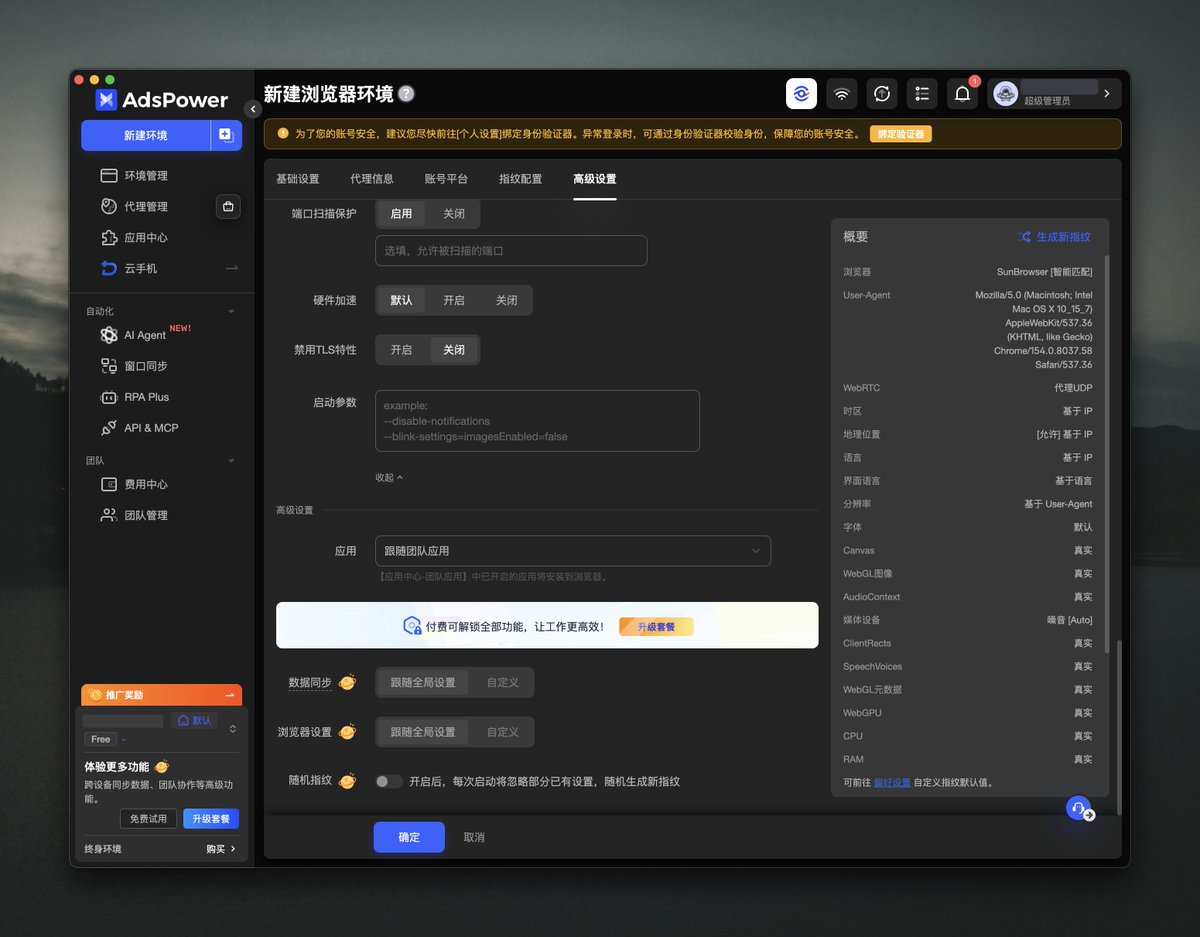
Task: Set 硬件加速 to 开启
Action: (x=454, y=300)
